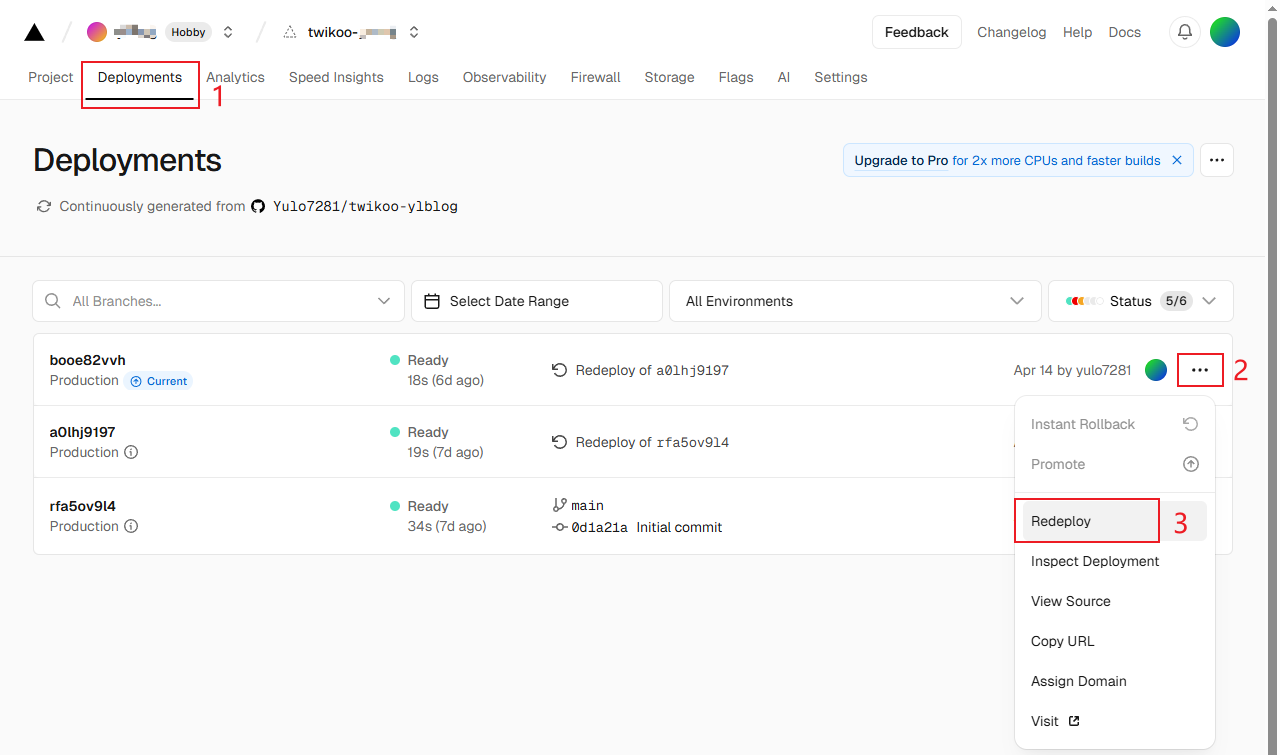Click the GitHub icon by Yulo7281/twikoo-ylblog

tap(258, 206)
